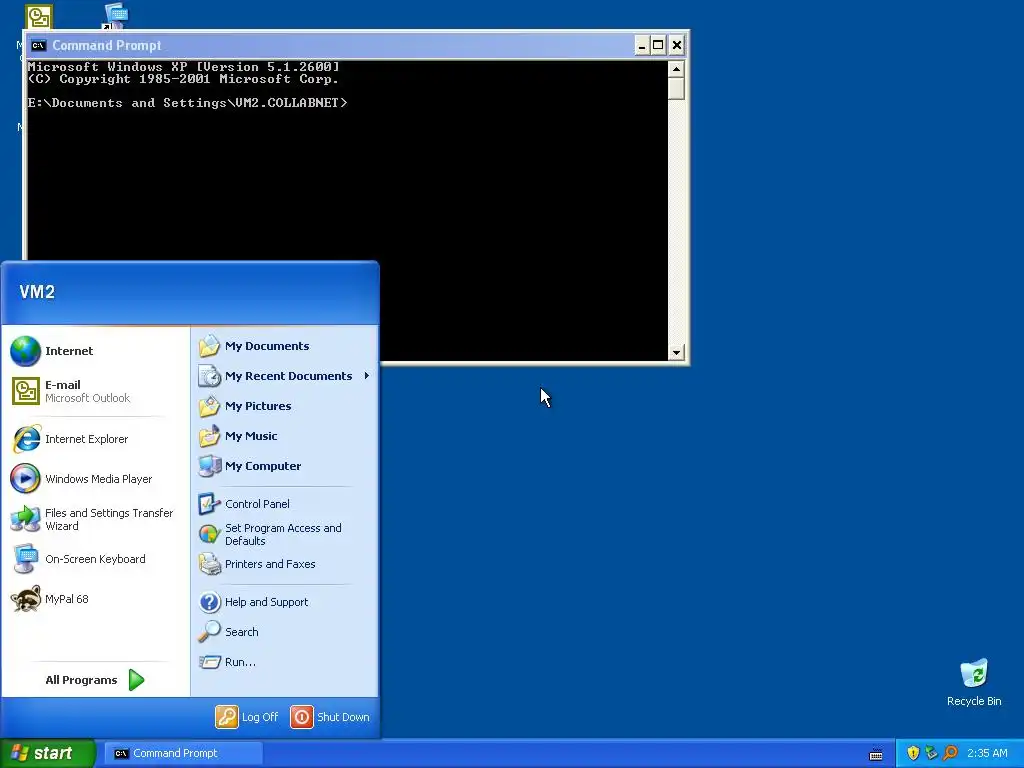Image resolution: width=1024 pixels, height=768 pixels.
Task: Expand All Programs green arrow
Action: tap(136, 680)
